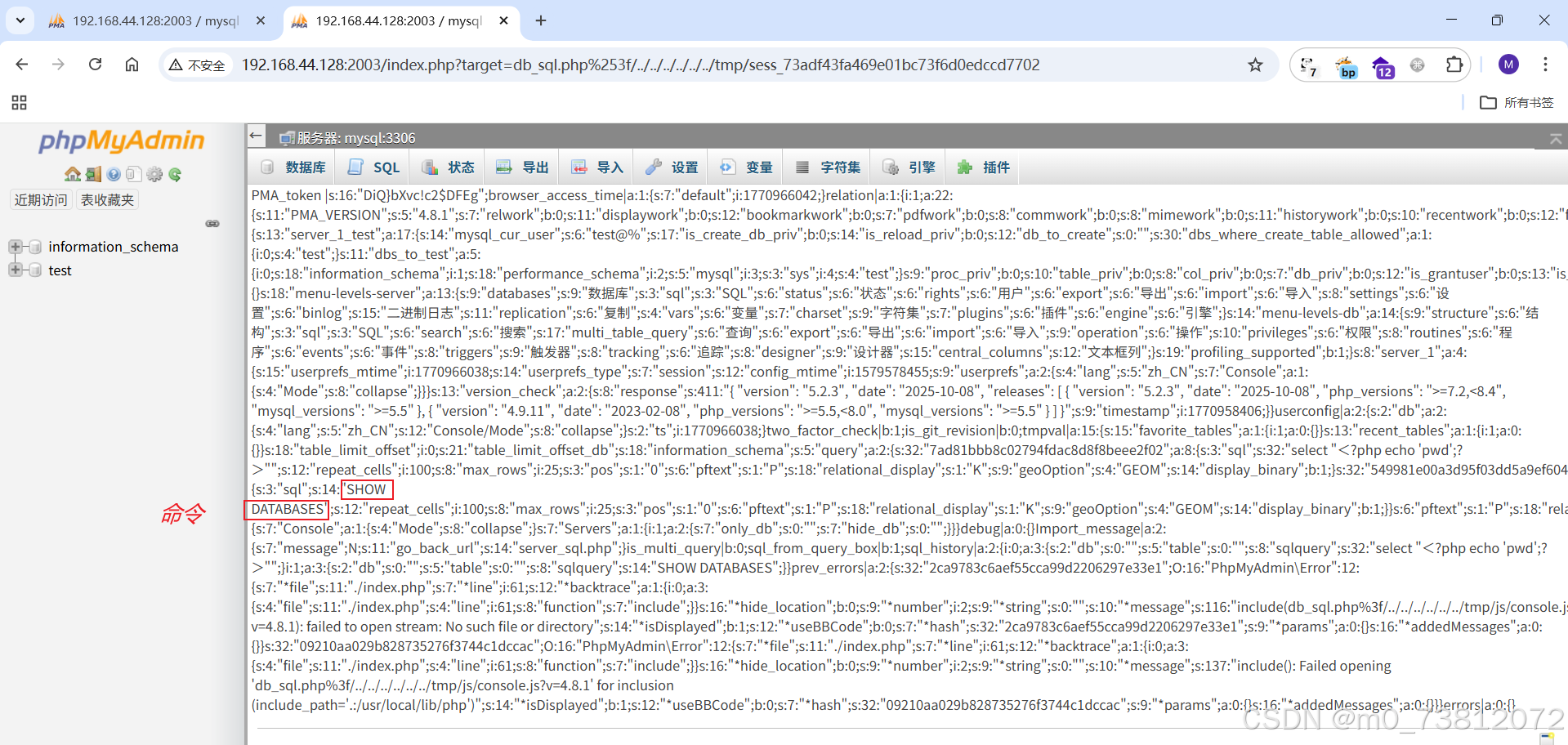Open phpMyAdmin documentation help icon

point(114,174)
